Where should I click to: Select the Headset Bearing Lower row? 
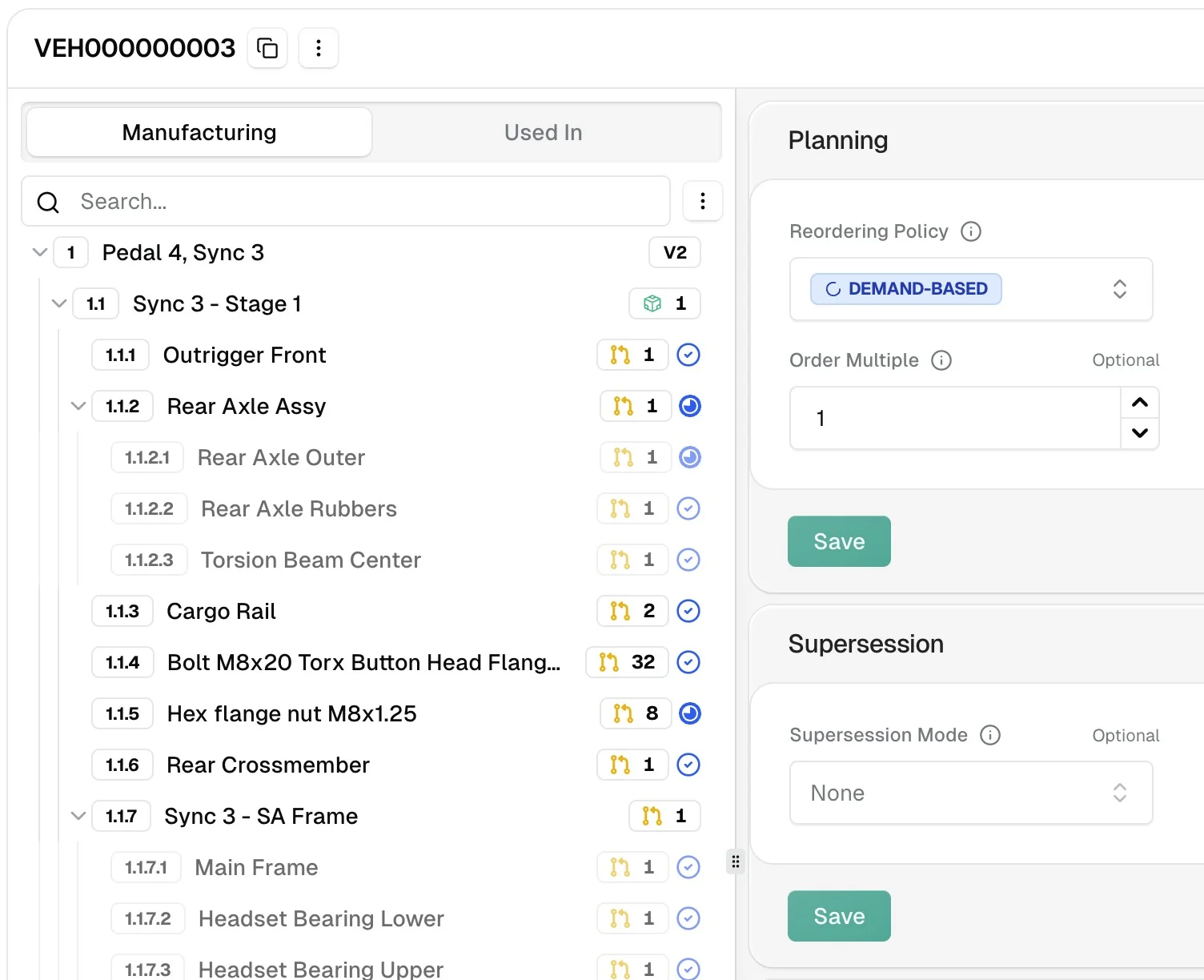405,918
